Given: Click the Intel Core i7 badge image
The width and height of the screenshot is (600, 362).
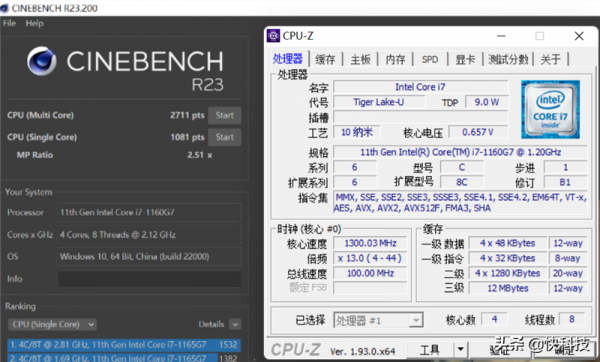Looking at the screenshot, I should pyautogui.click(x=550, y=109).
